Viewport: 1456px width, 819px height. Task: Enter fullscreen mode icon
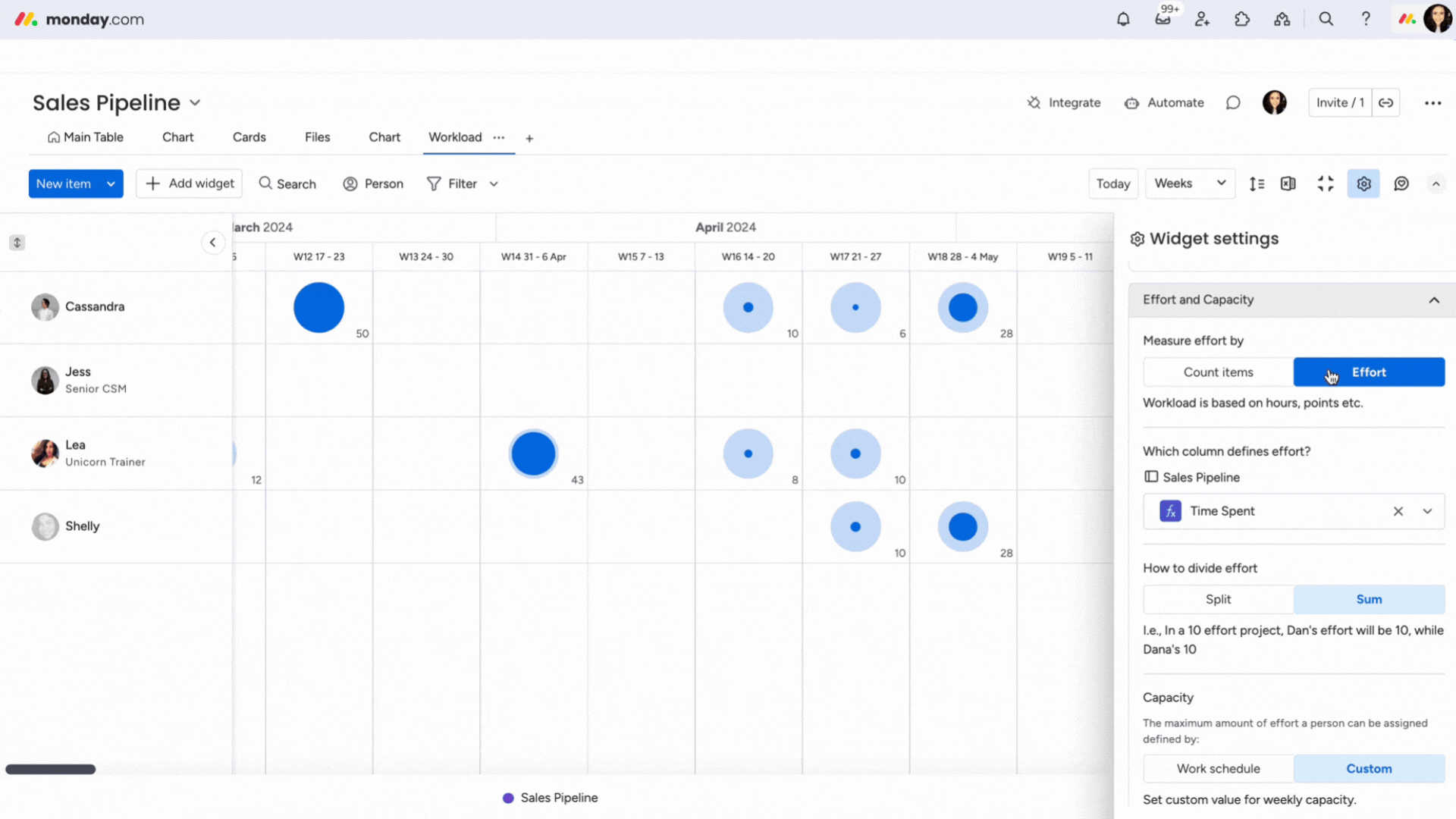(x=1326, y=184)
